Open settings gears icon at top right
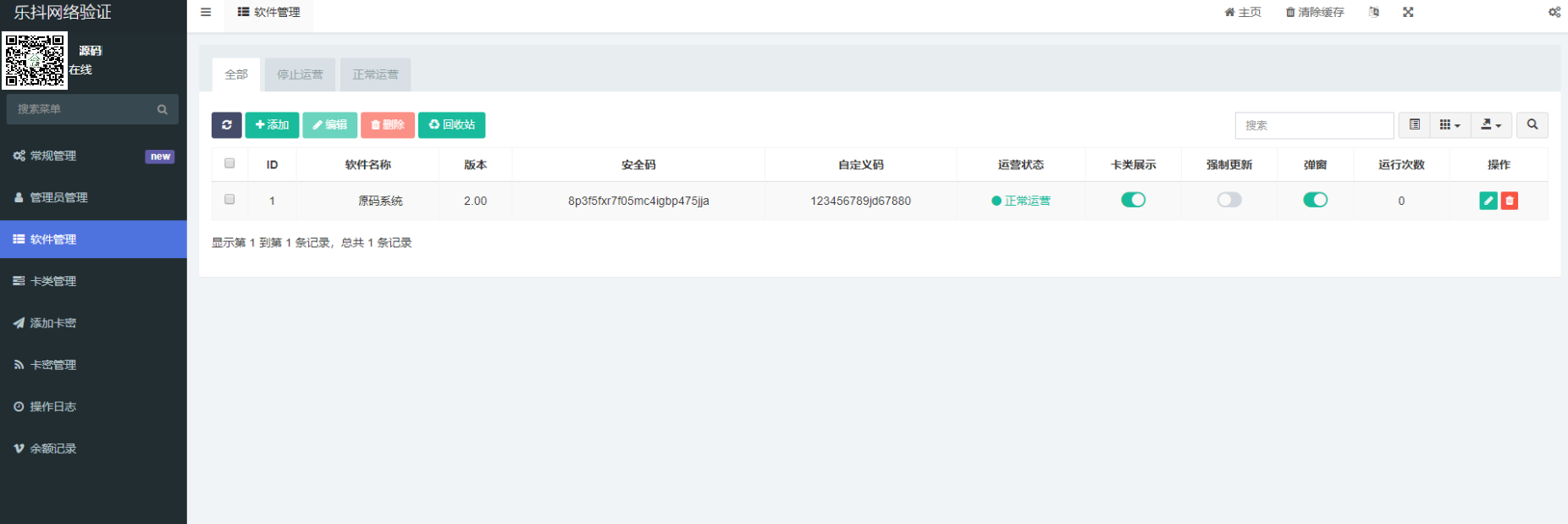Image resolution: width=1568 pixels, height=524 pixels. [x=1554, y=12]
